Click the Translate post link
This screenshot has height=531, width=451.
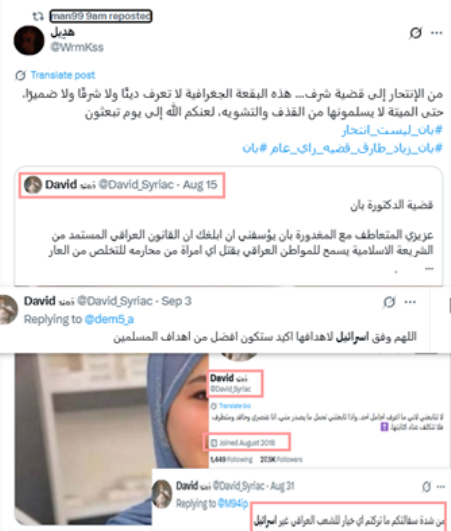click(63, 75)
